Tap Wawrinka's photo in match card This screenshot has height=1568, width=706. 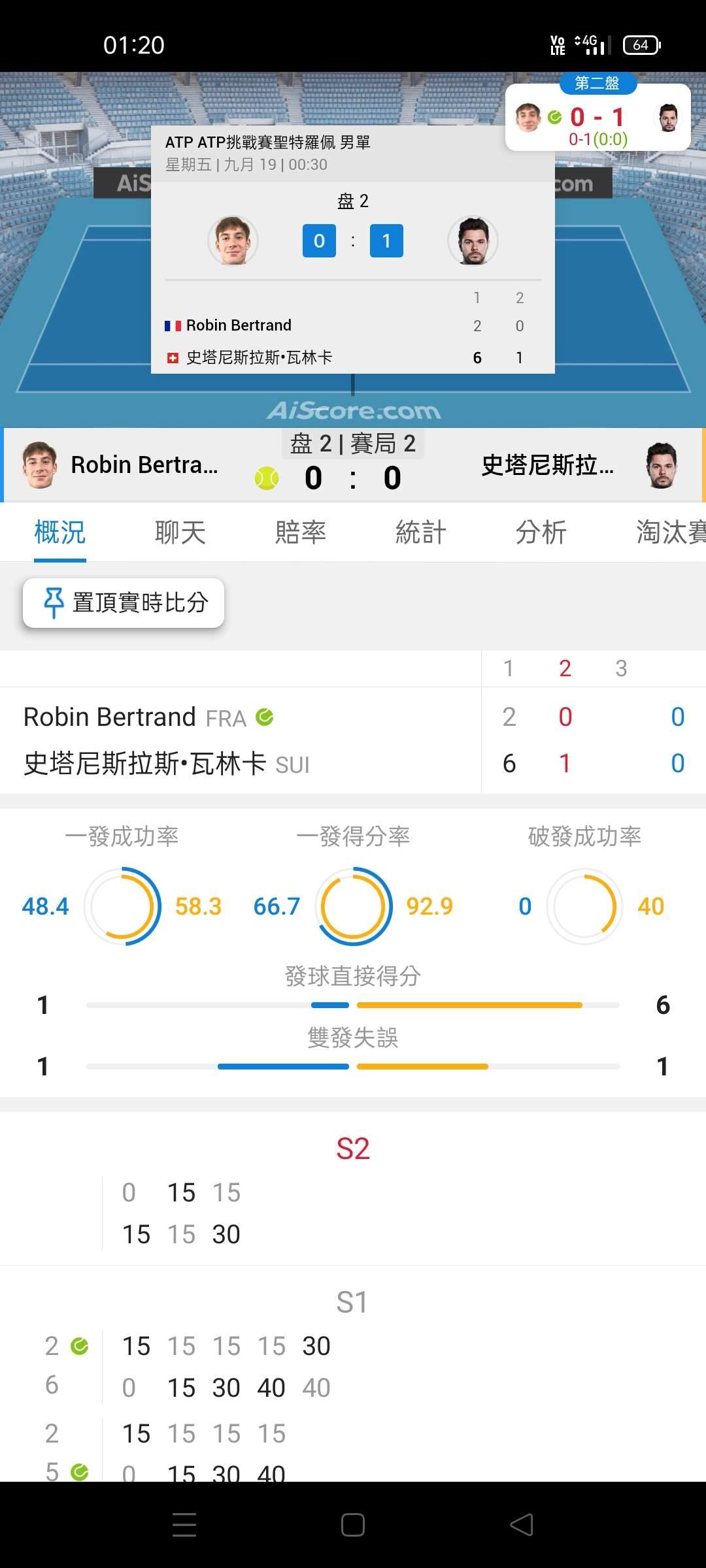(473, 240)
